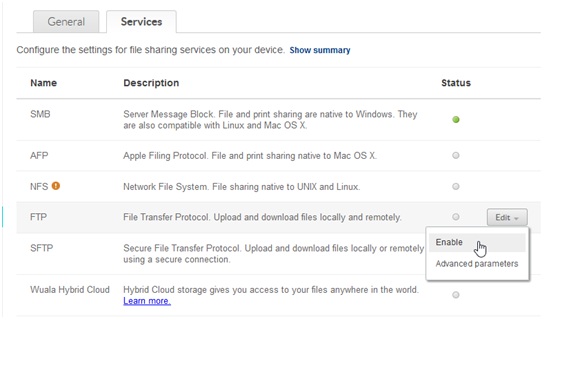The height and width of the screenshot is (386, 580).
Task: Click the Hybrid Cloud storage description text
Action: [x=271, y=290]
